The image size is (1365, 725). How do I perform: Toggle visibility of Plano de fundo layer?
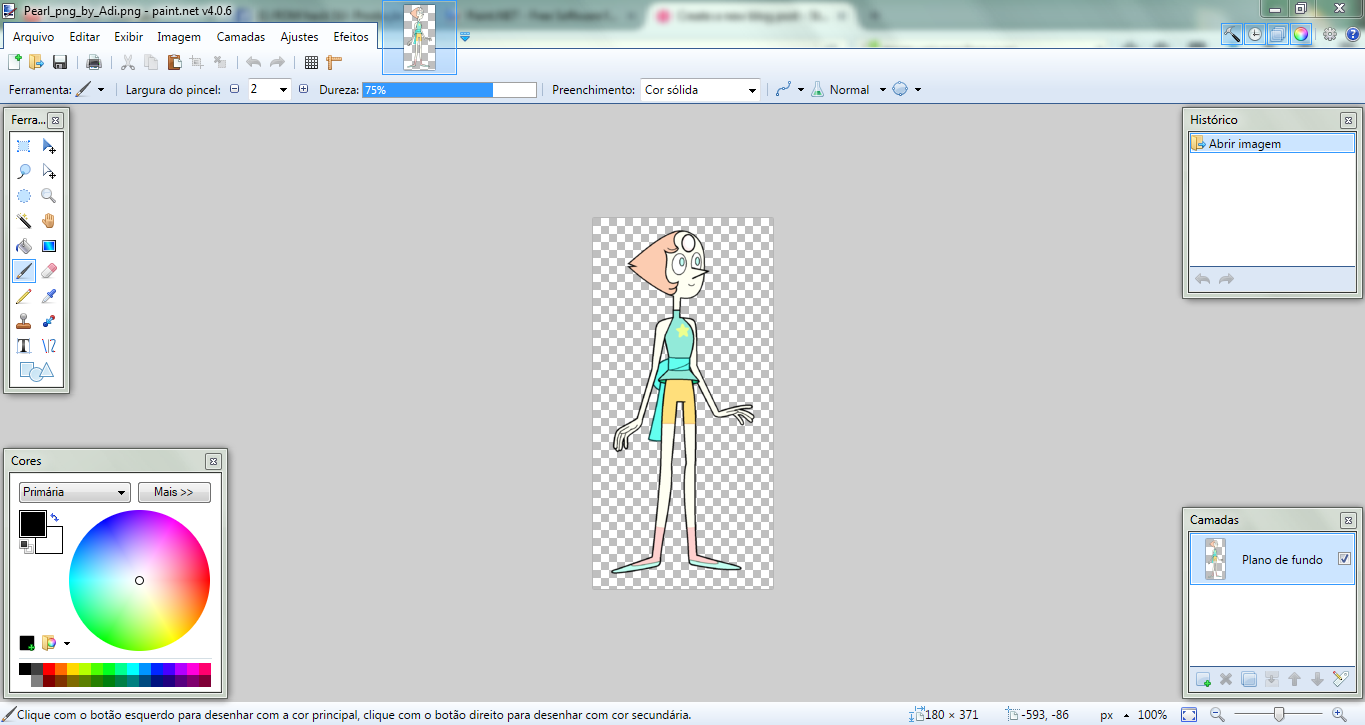(x=1344, y=559)
